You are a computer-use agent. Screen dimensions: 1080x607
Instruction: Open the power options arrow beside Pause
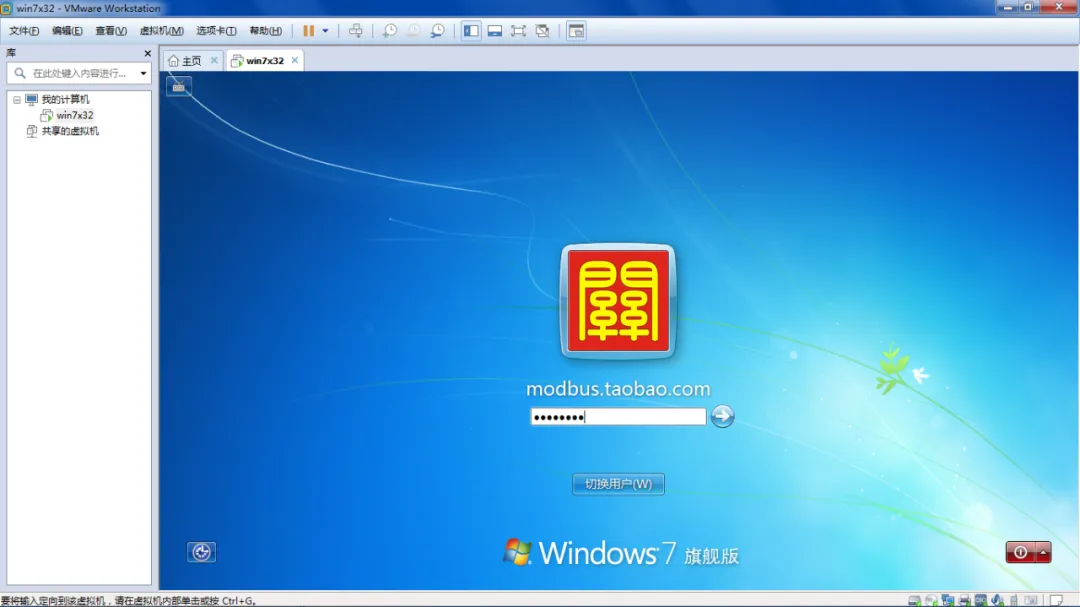pos(325,30)
